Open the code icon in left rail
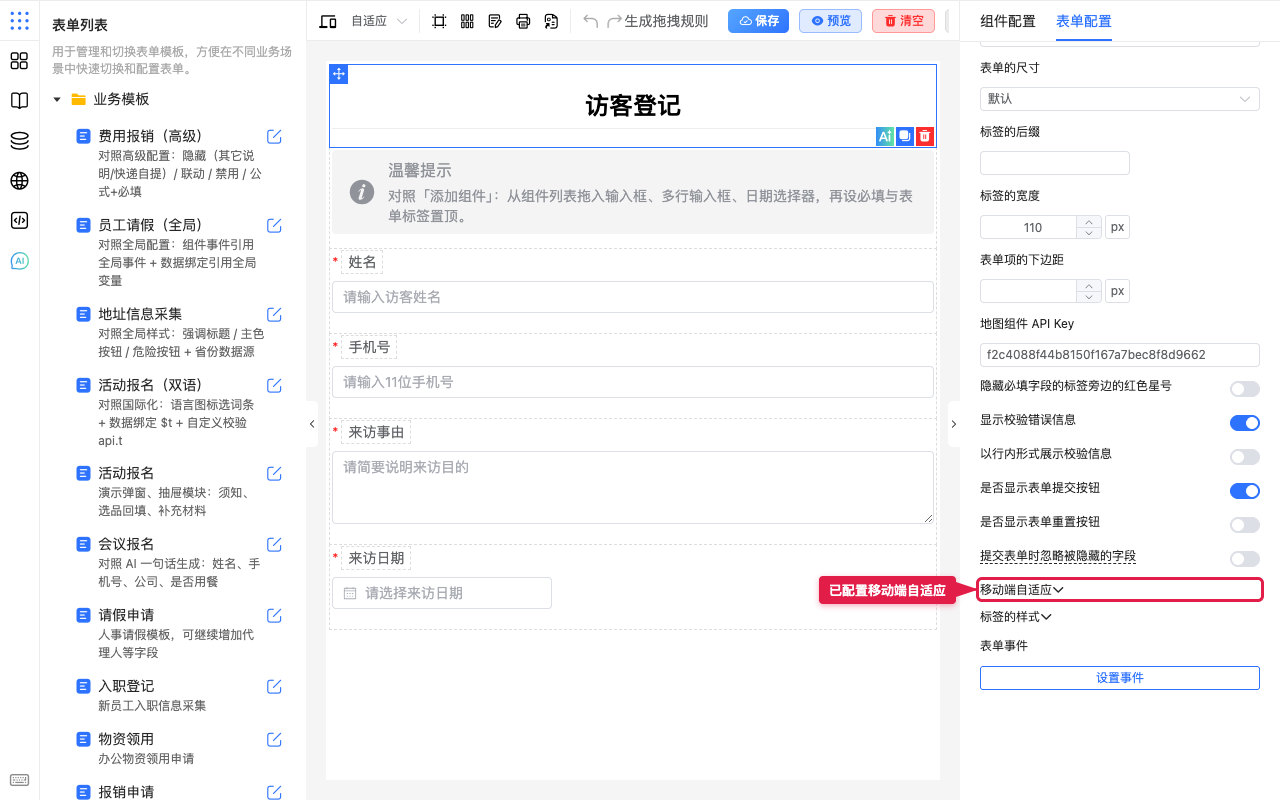Screen dimensions: 1280x800 19,221
